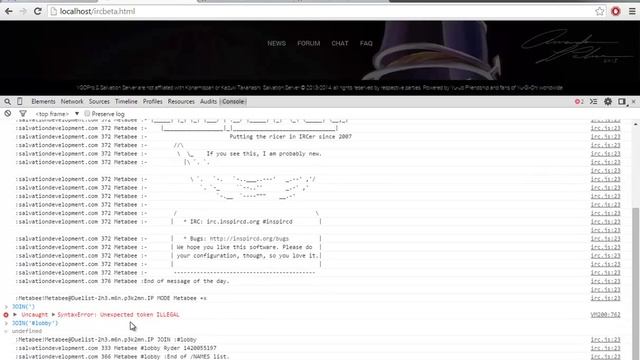This screenshot has width=640, height=360.
Task: Expand the SyntaxError details arrow
Action: click(53, 315)
